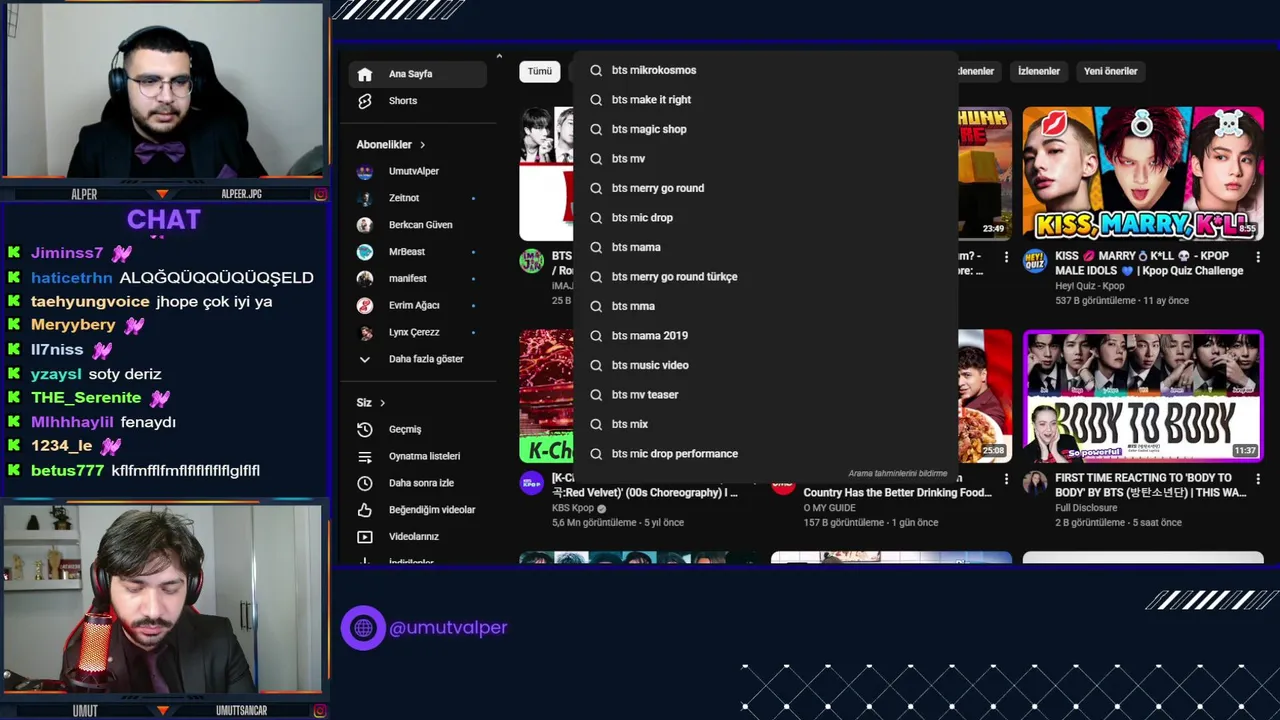The width and height of the screenshot is (1280, 720).
Task: Choose suggestion 'bts make it right'
Action: click(x=766, y=100)
